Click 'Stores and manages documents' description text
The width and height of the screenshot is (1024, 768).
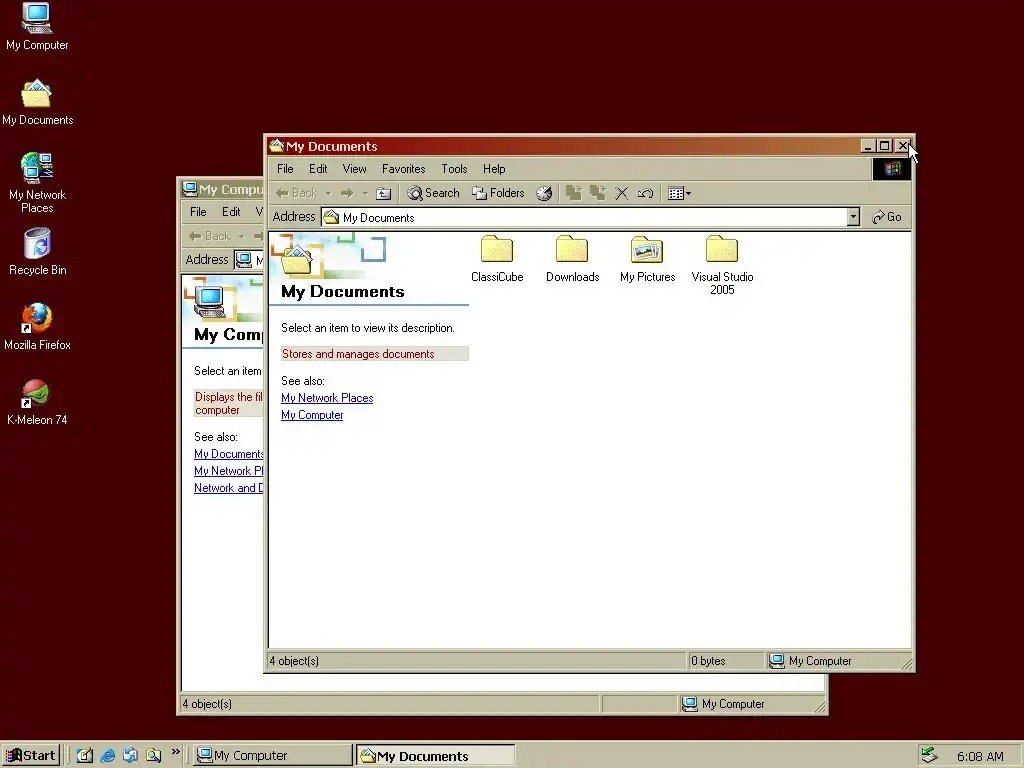point(358,354)
